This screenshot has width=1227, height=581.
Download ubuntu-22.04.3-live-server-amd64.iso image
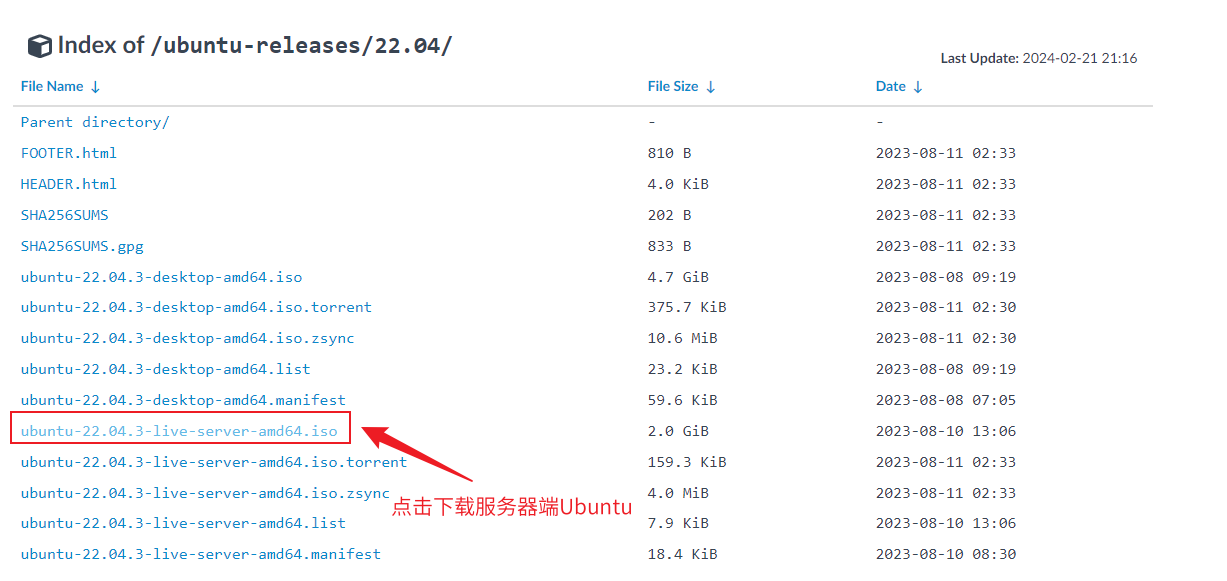coord(179,431)
